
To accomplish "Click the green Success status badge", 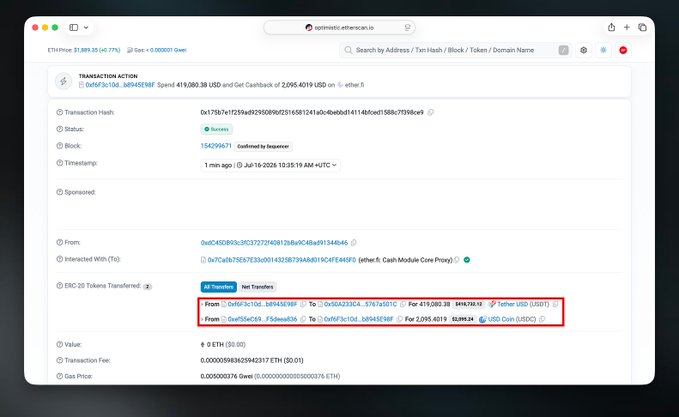I will pos(217,129).
